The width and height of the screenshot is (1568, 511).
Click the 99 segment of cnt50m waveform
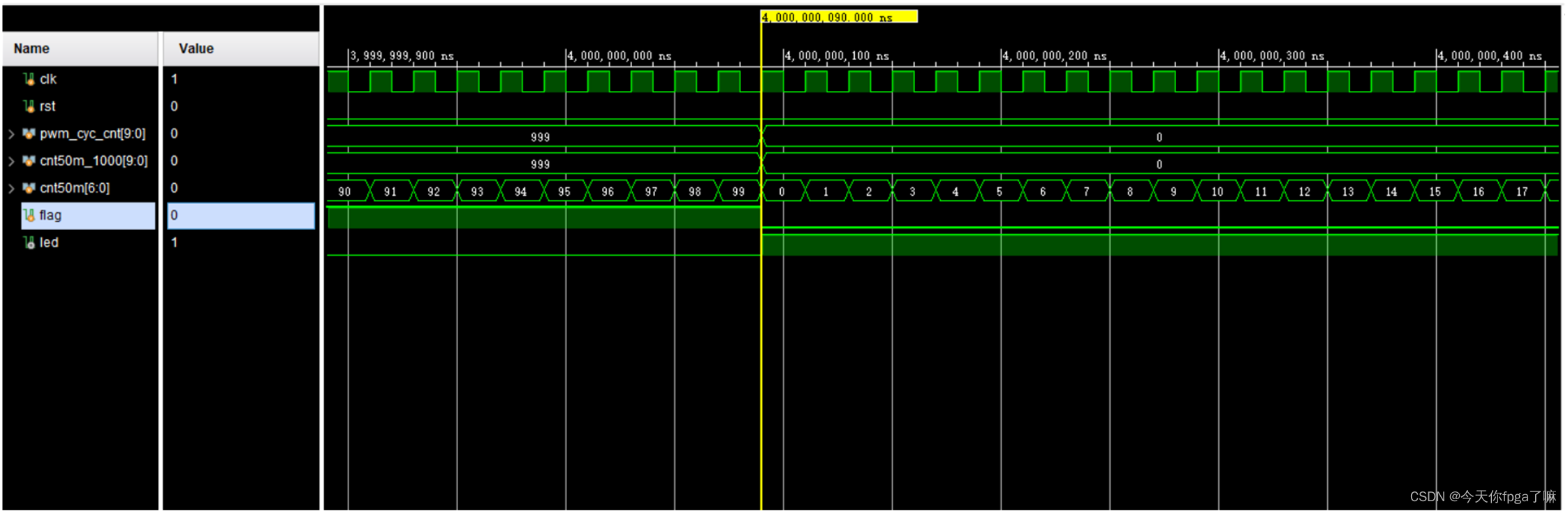(738, 192)
